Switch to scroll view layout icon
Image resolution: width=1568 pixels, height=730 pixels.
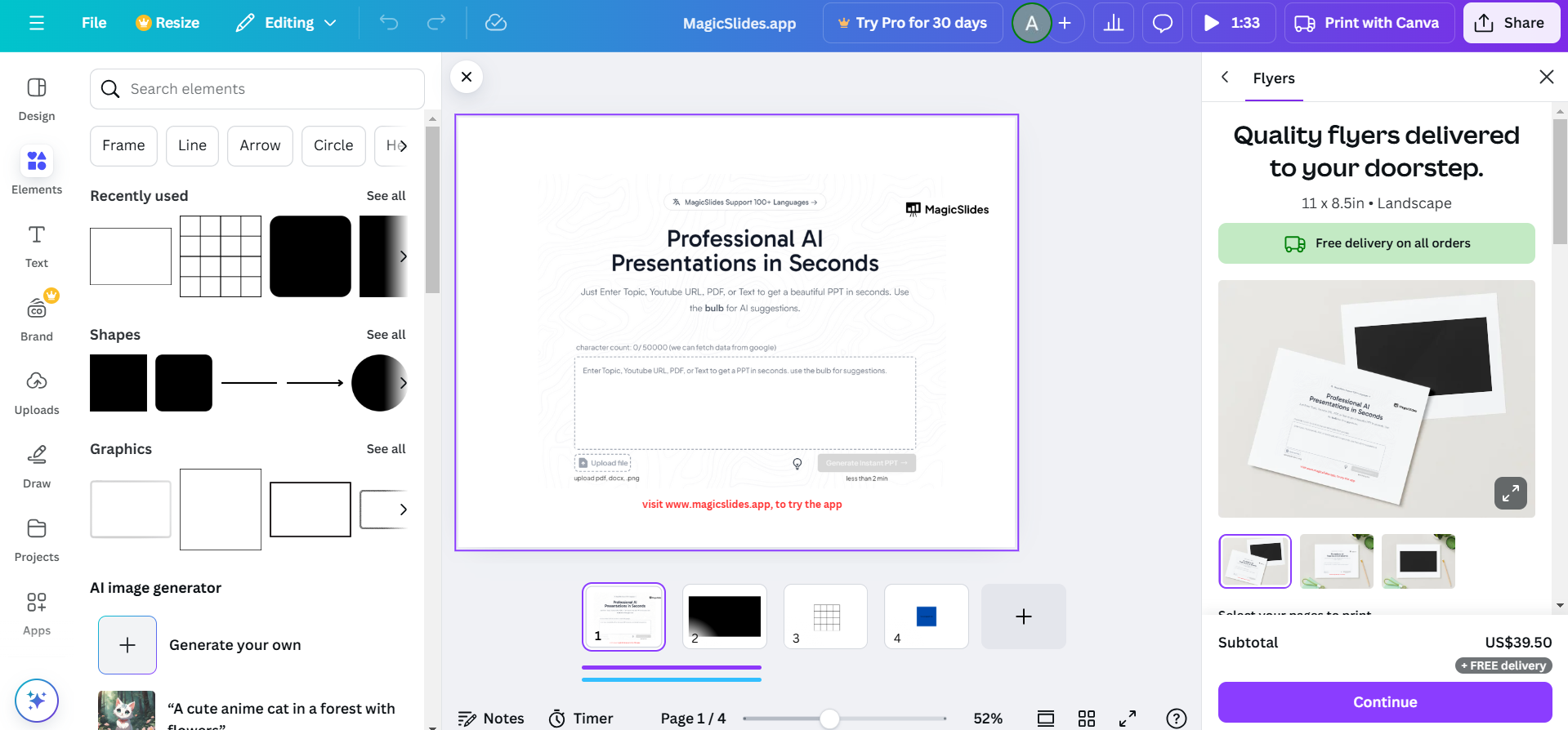click(1046, 719)
